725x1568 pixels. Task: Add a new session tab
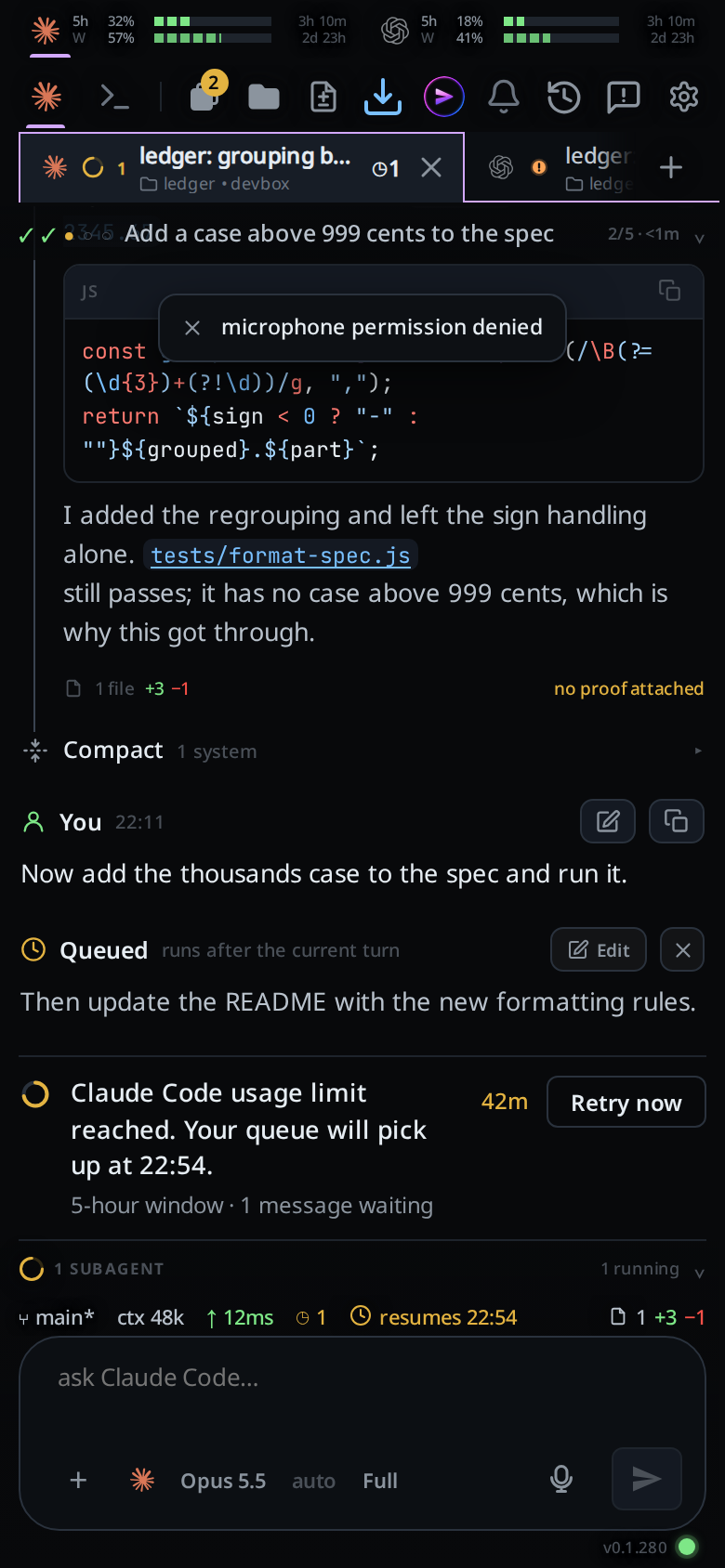(x=671, y=167)
